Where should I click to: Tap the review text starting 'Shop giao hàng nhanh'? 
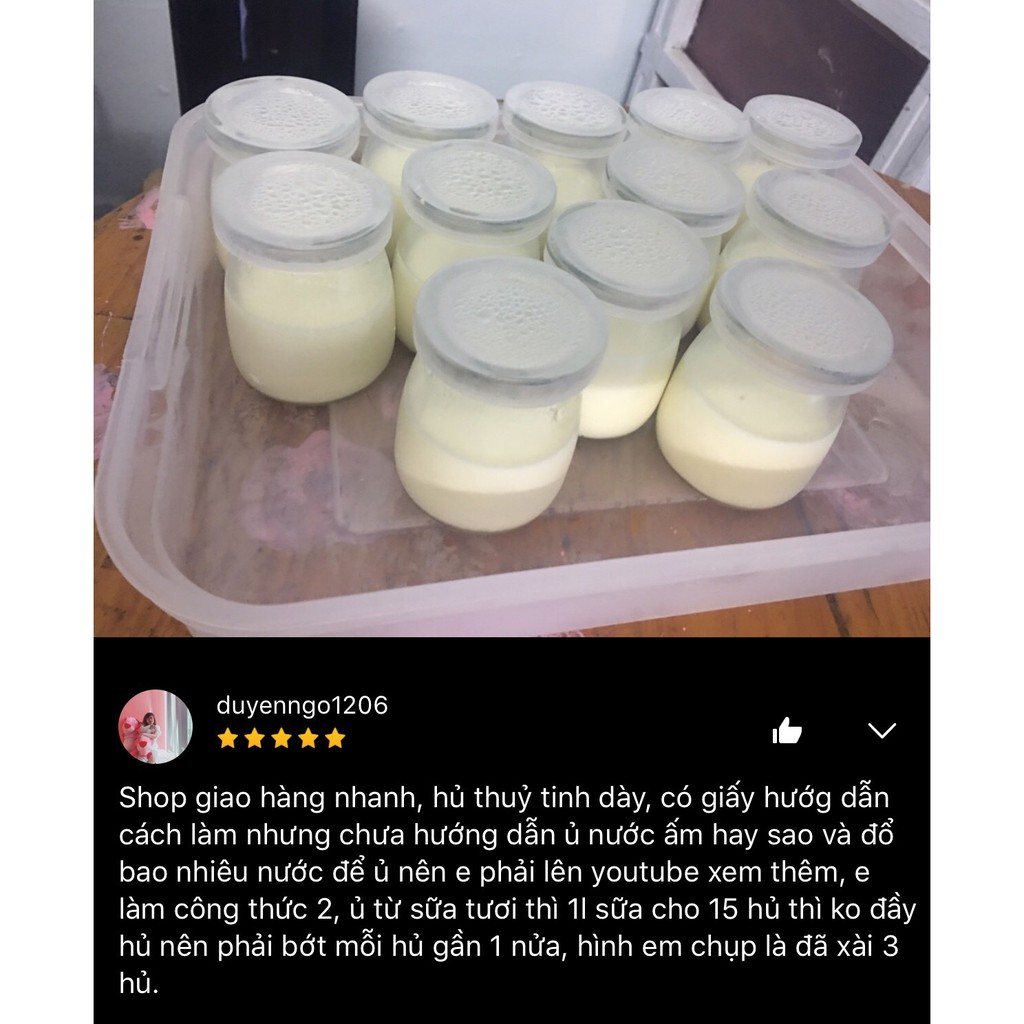tap(517, 890)
